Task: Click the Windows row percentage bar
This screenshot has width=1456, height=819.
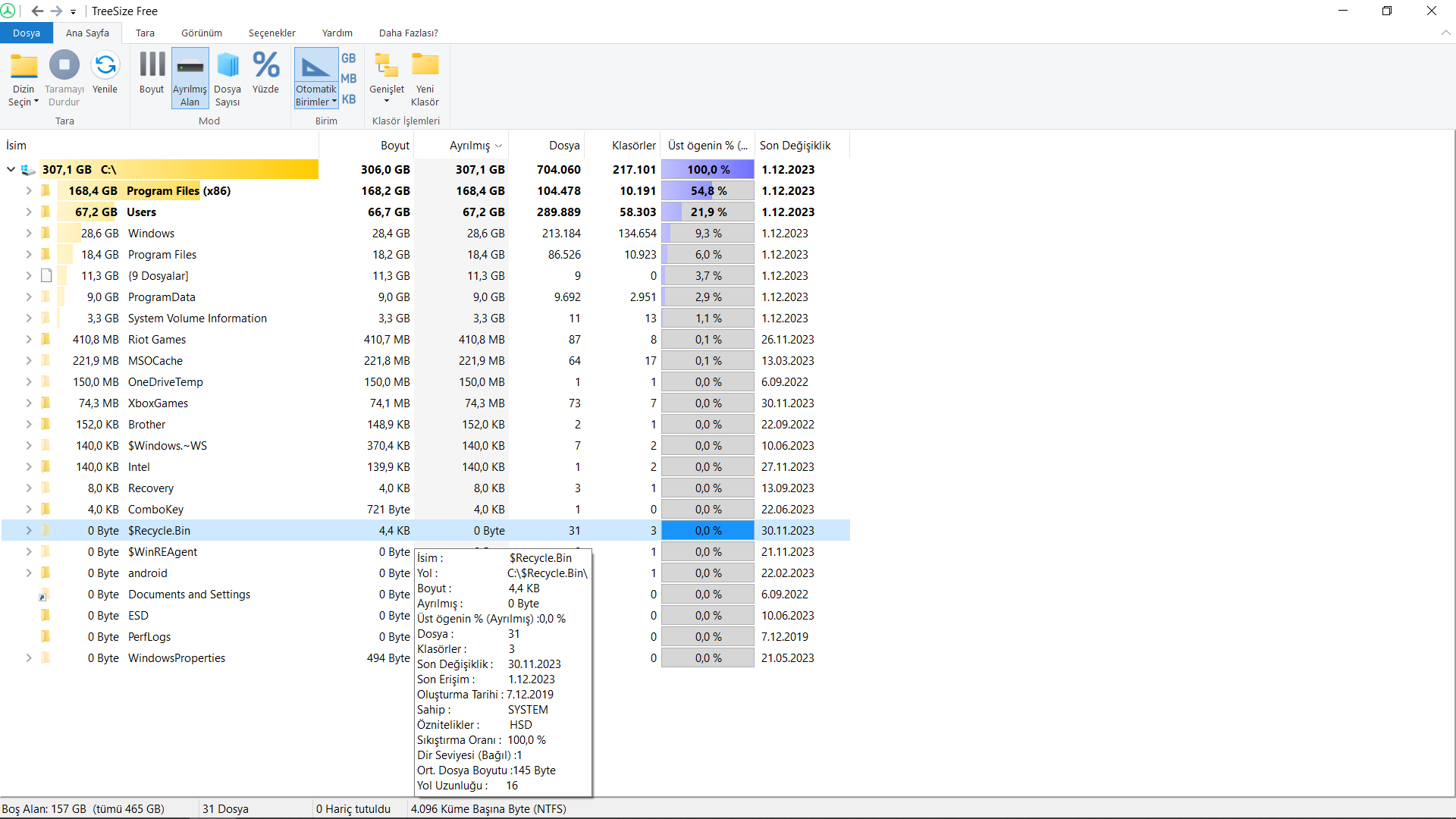Action: coord(708,234)
